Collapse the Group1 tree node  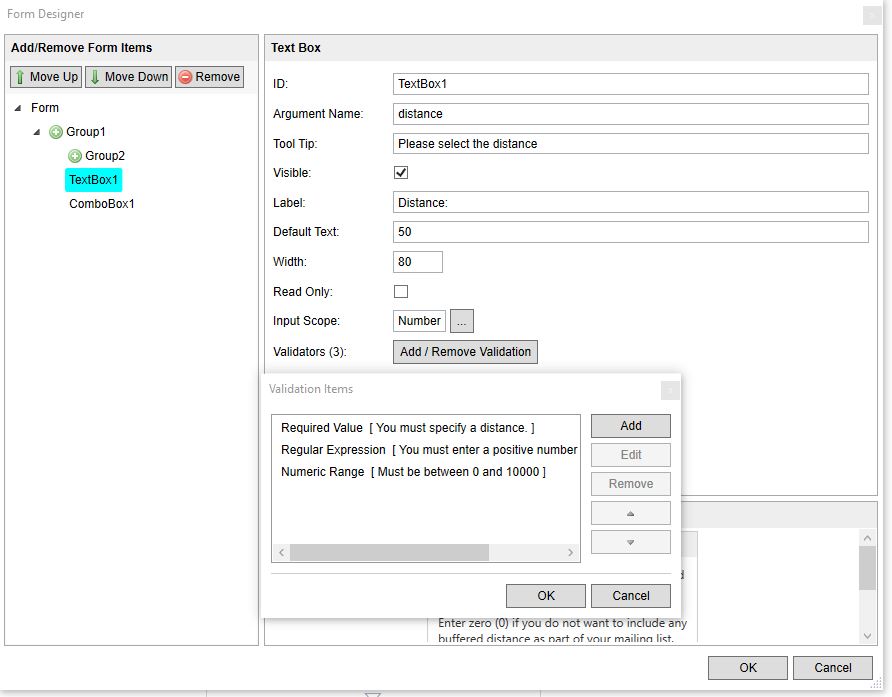(x=36, y=132)
